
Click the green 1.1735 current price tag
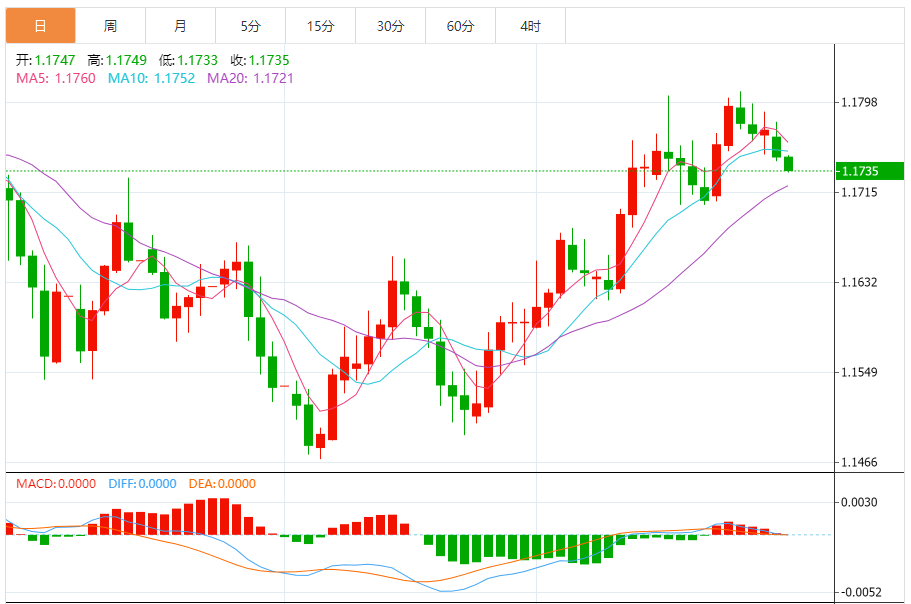tap(872, 171)
